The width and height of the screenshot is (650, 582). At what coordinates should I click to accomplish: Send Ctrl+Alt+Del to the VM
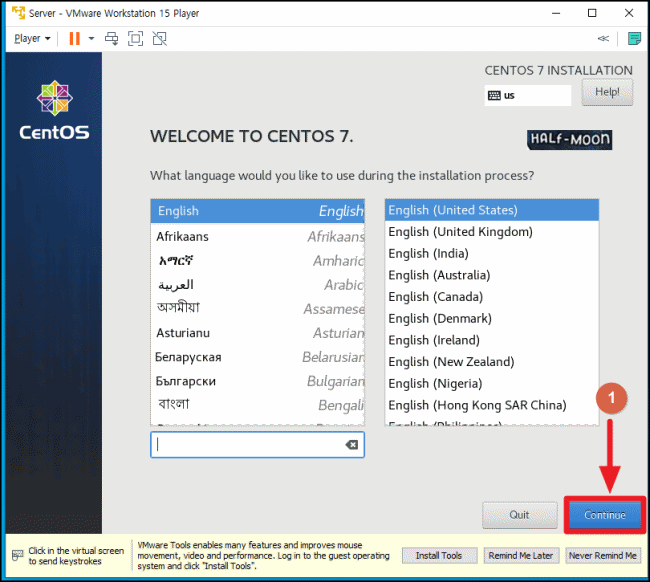111,39
